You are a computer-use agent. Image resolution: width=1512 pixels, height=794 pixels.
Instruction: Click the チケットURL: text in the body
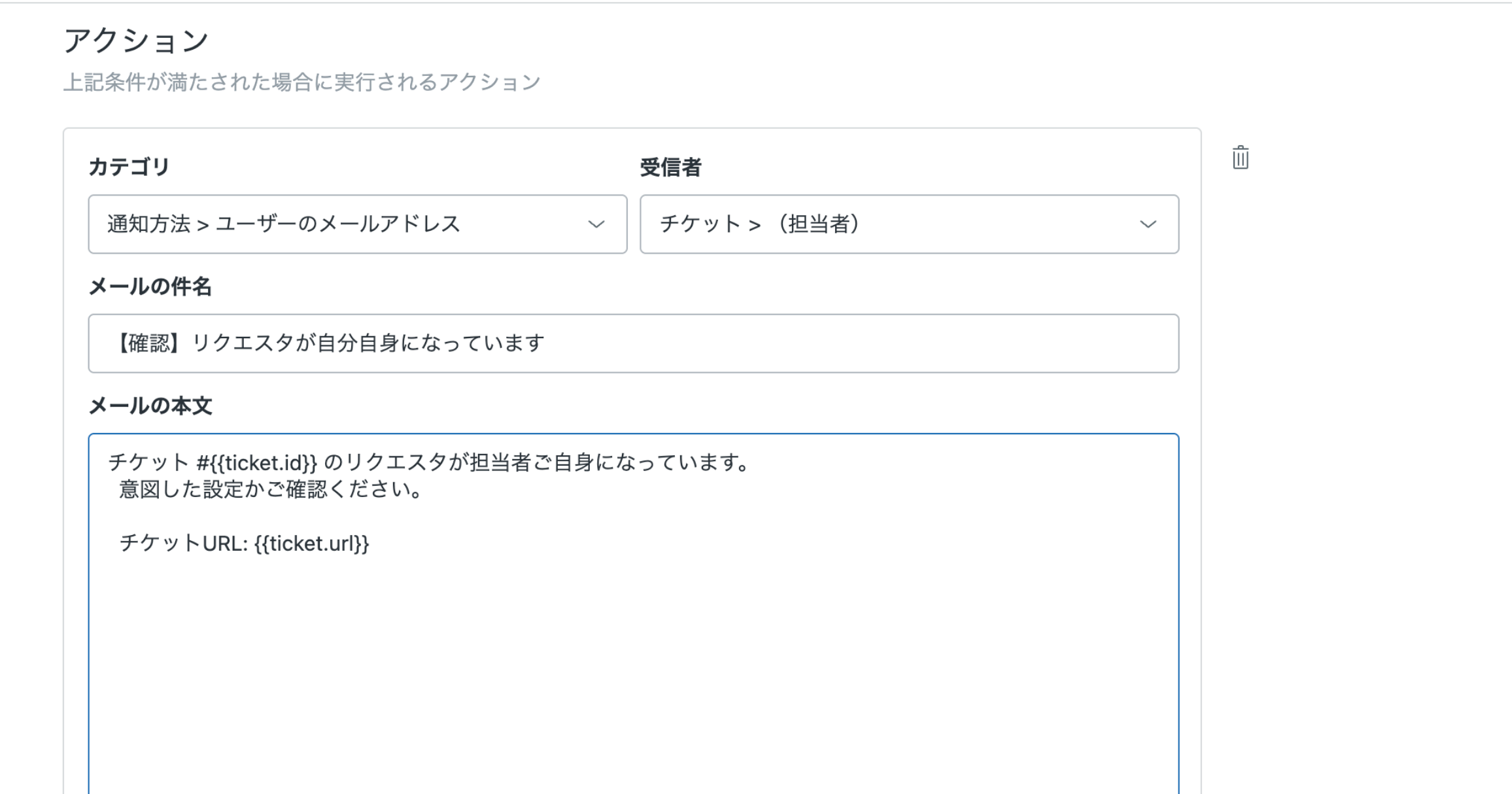tap(184, 544)
